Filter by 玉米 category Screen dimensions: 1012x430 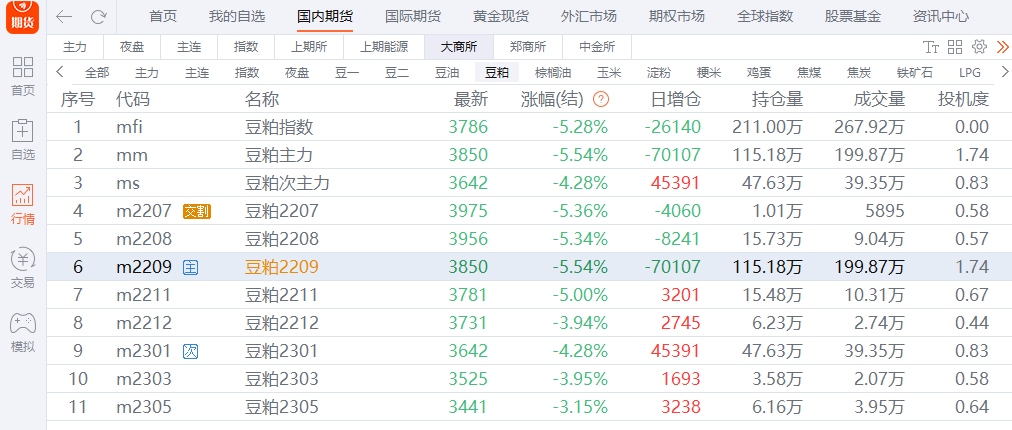[609, 72]
